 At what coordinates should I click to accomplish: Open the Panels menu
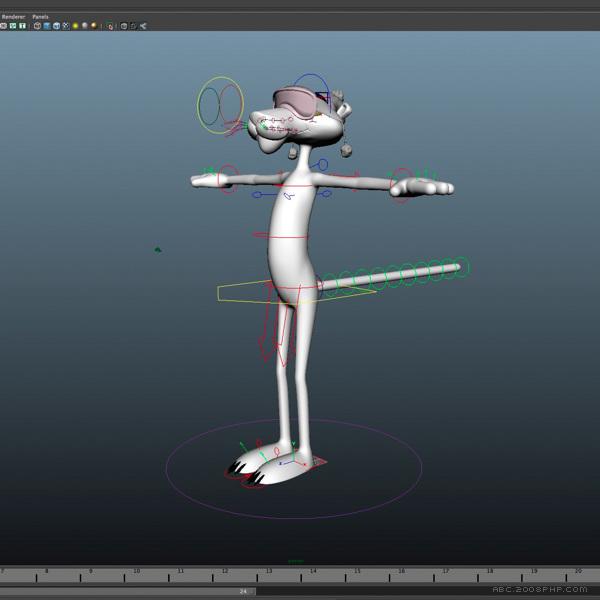(x=40, y=17)
